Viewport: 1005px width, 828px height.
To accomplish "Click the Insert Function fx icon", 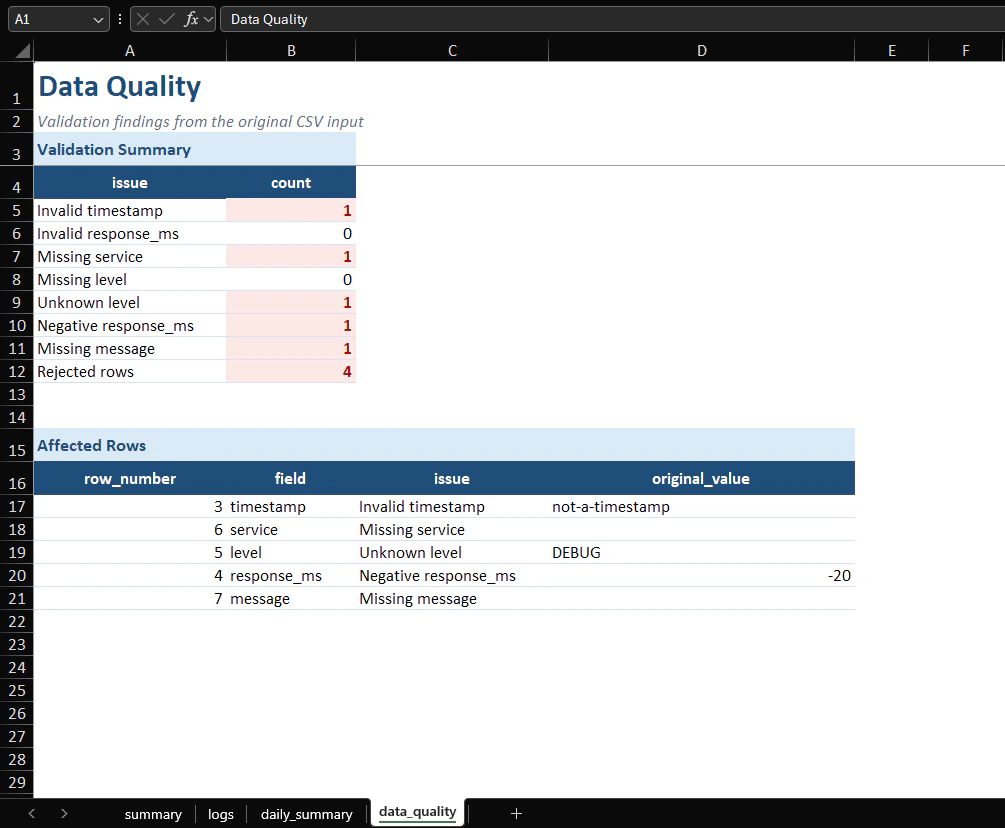I will pos(190,19).
